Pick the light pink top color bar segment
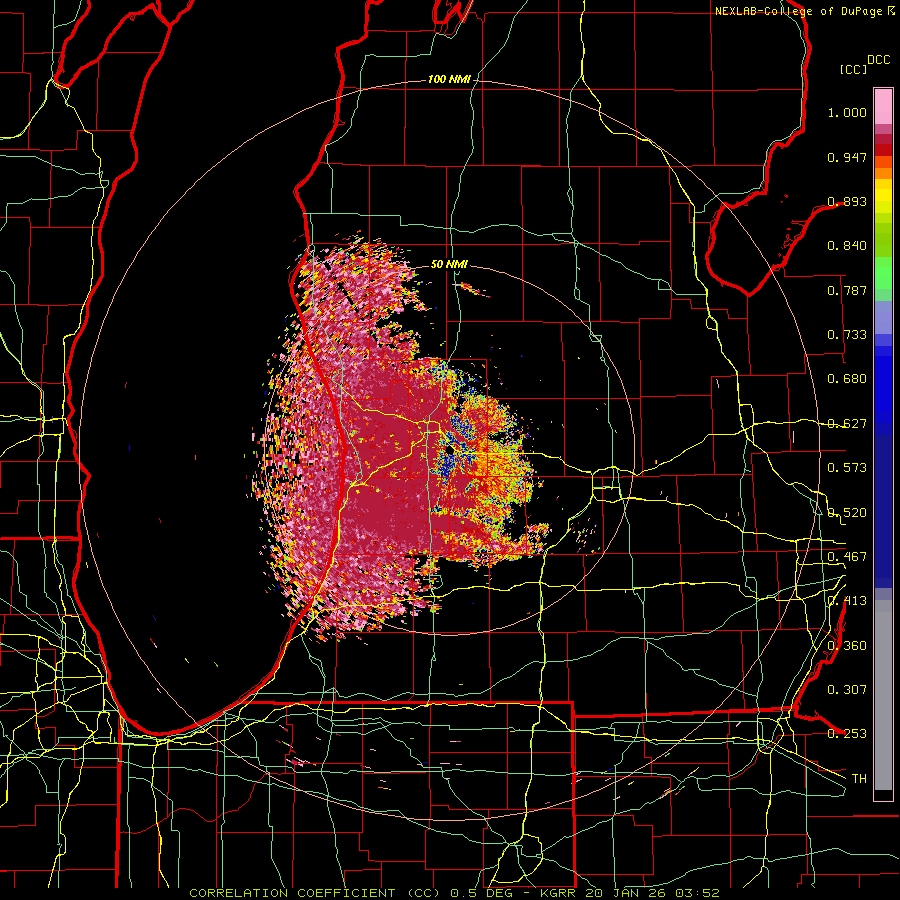This screenshot has height=900, width=900. (x=883, y=107)
